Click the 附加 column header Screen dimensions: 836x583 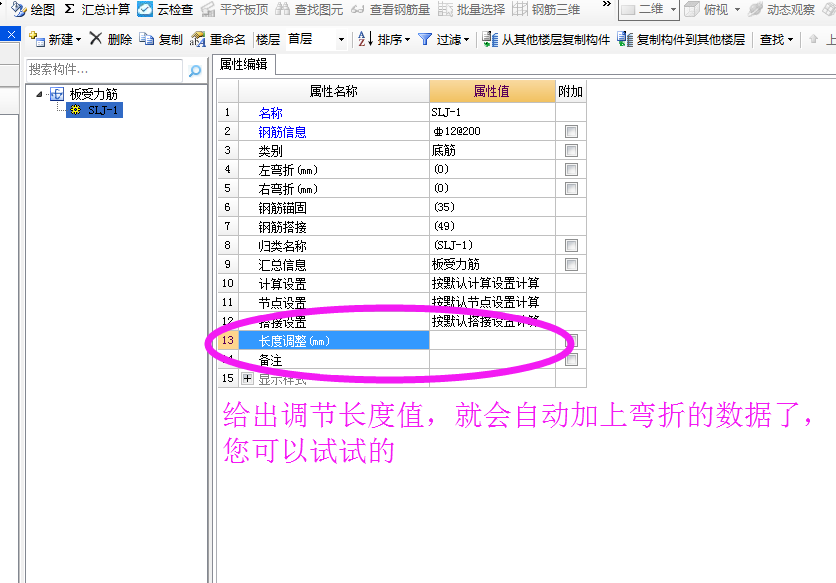(x=570, y=91)
